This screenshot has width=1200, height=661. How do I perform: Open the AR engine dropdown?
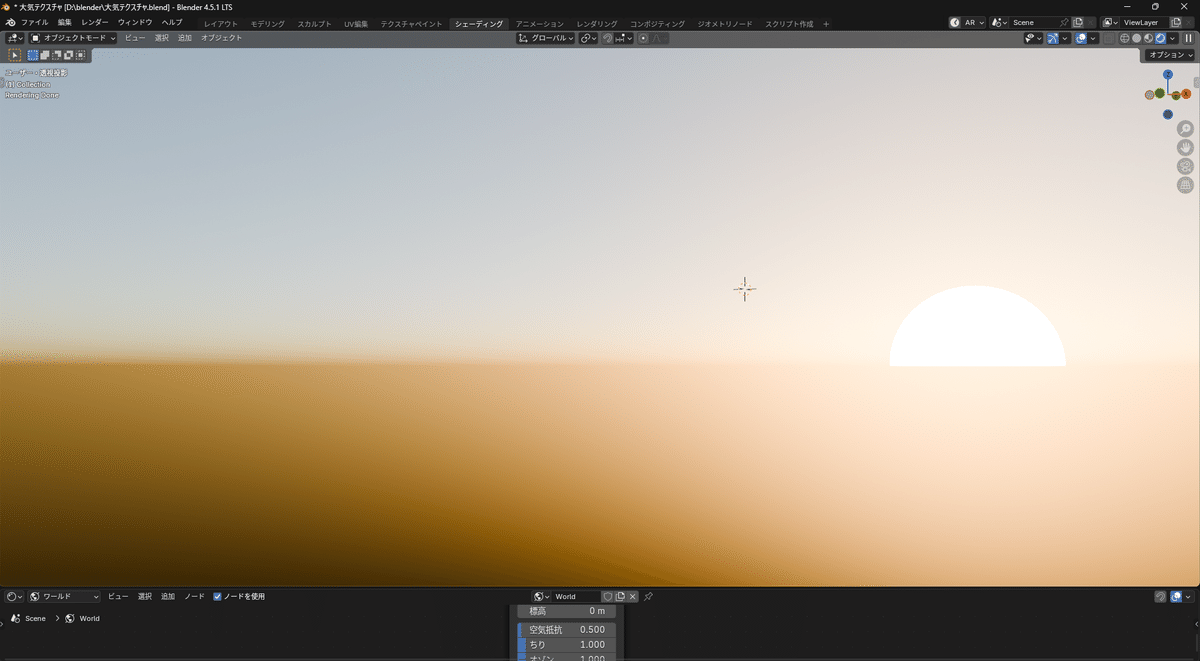click(967, 22)
